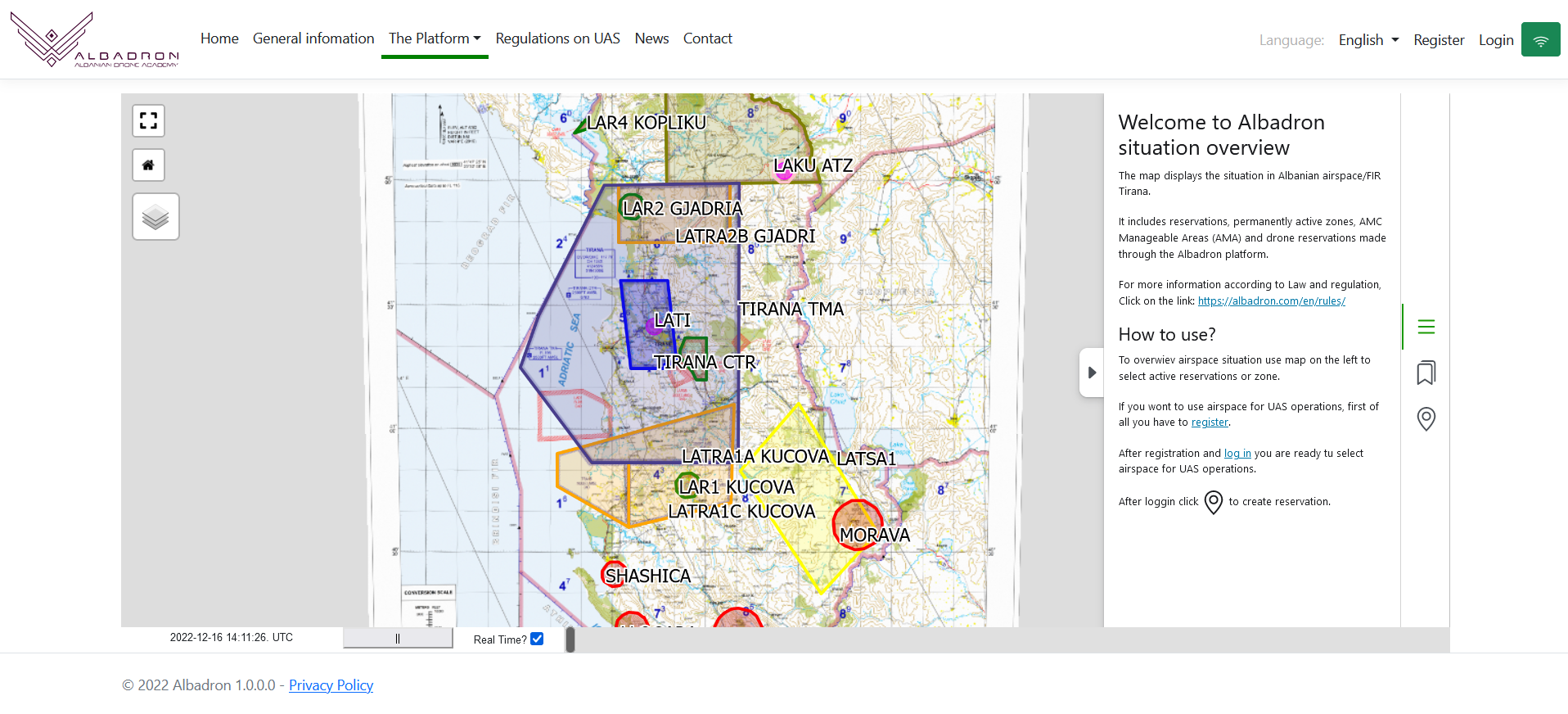Viewport: 1568px width, 714px height.
Task: Click the home extent map button
Action: (x=148, y=165)
